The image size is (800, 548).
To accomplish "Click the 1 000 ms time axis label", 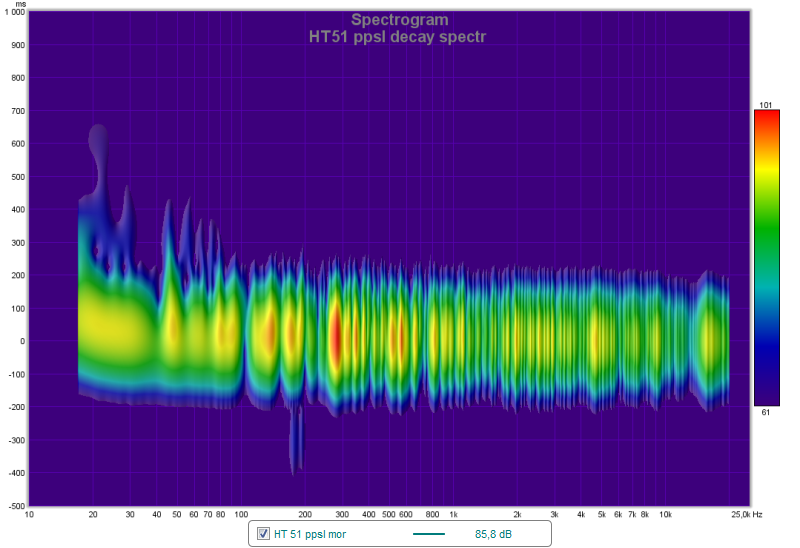I will (x=15, y=12).
